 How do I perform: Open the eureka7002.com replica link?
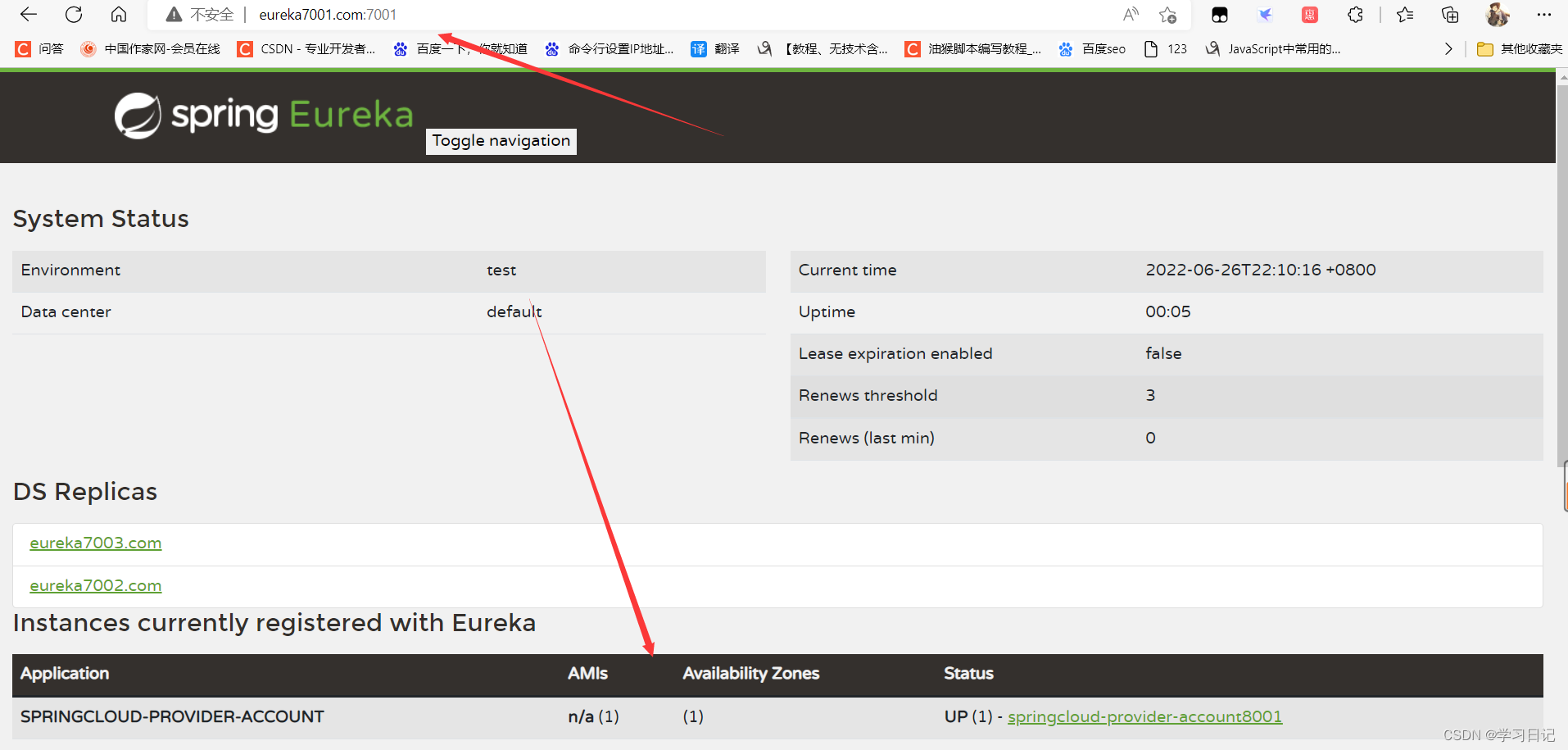(x=96, y=585)
